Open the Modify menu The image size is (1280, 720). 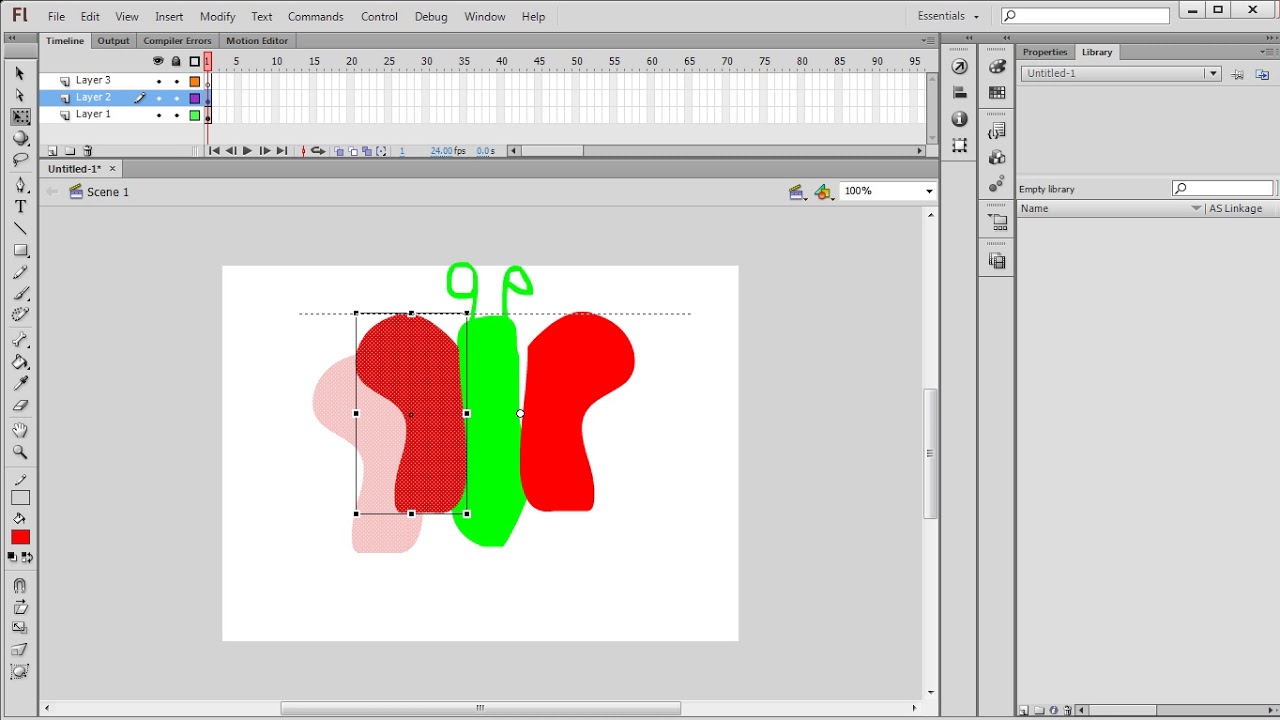point(217,17)
